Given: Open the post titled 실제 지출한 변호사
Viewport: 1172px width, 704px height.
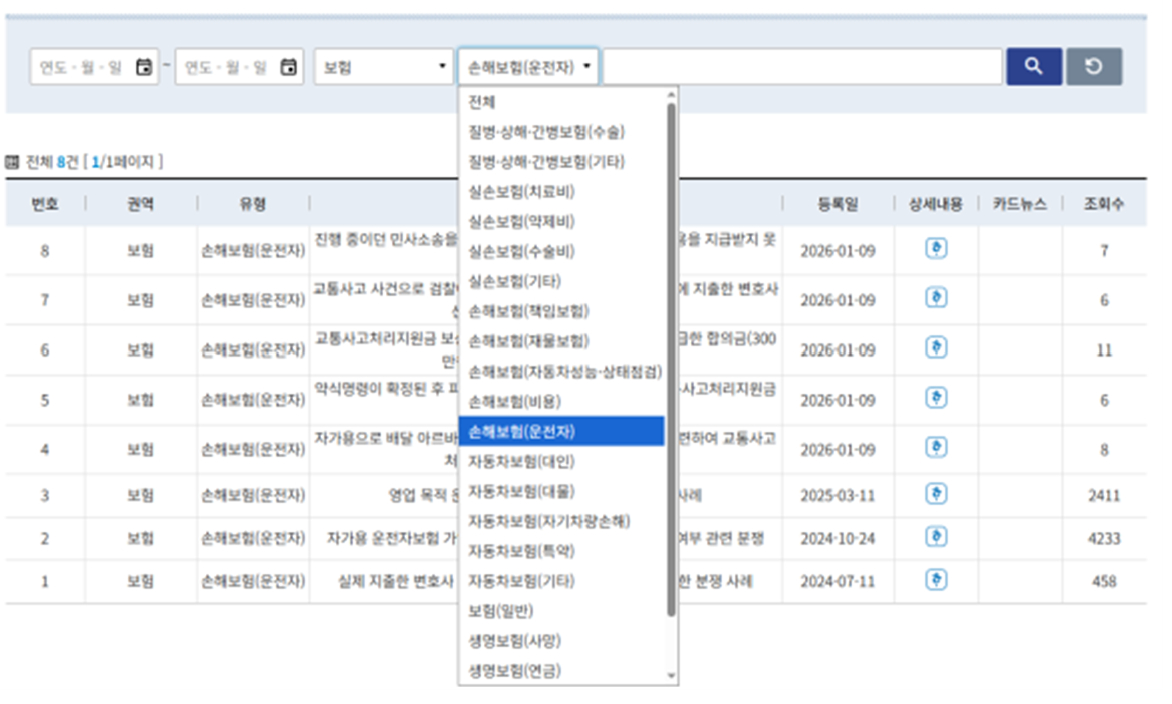Looking at the screenshot, I should coord(397,581).
